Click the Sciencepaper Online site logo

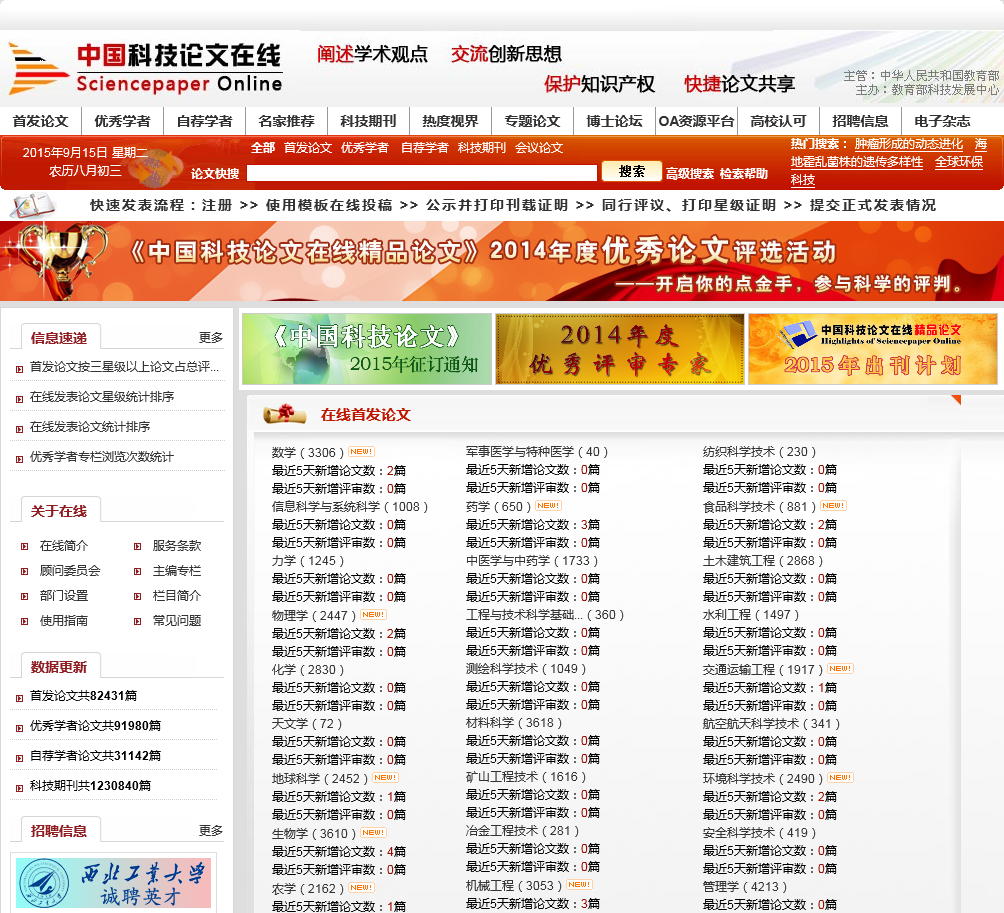[x=145, y=68]
